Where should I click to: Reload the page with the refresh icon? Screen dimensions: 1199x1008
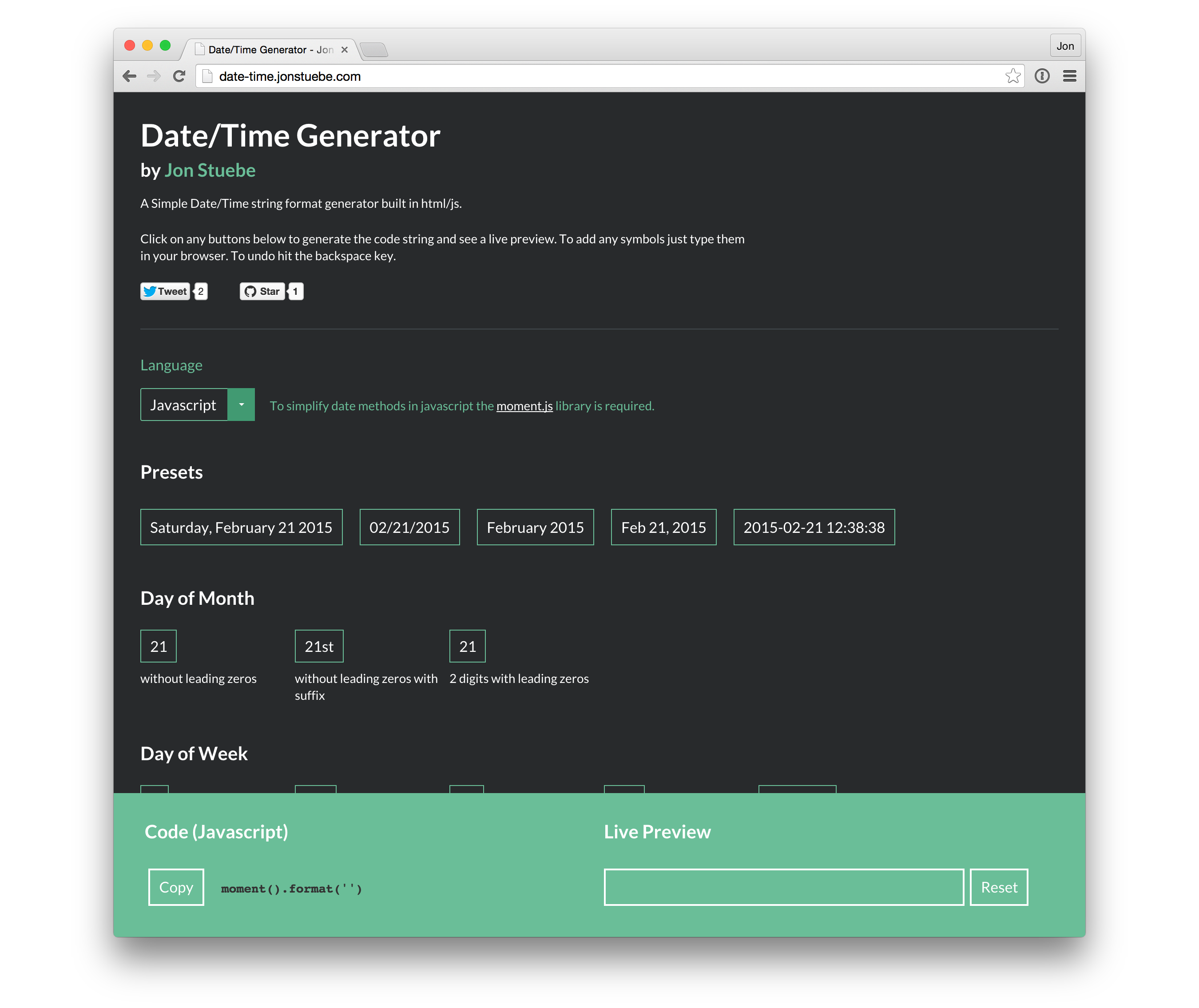tap(179, 76)
